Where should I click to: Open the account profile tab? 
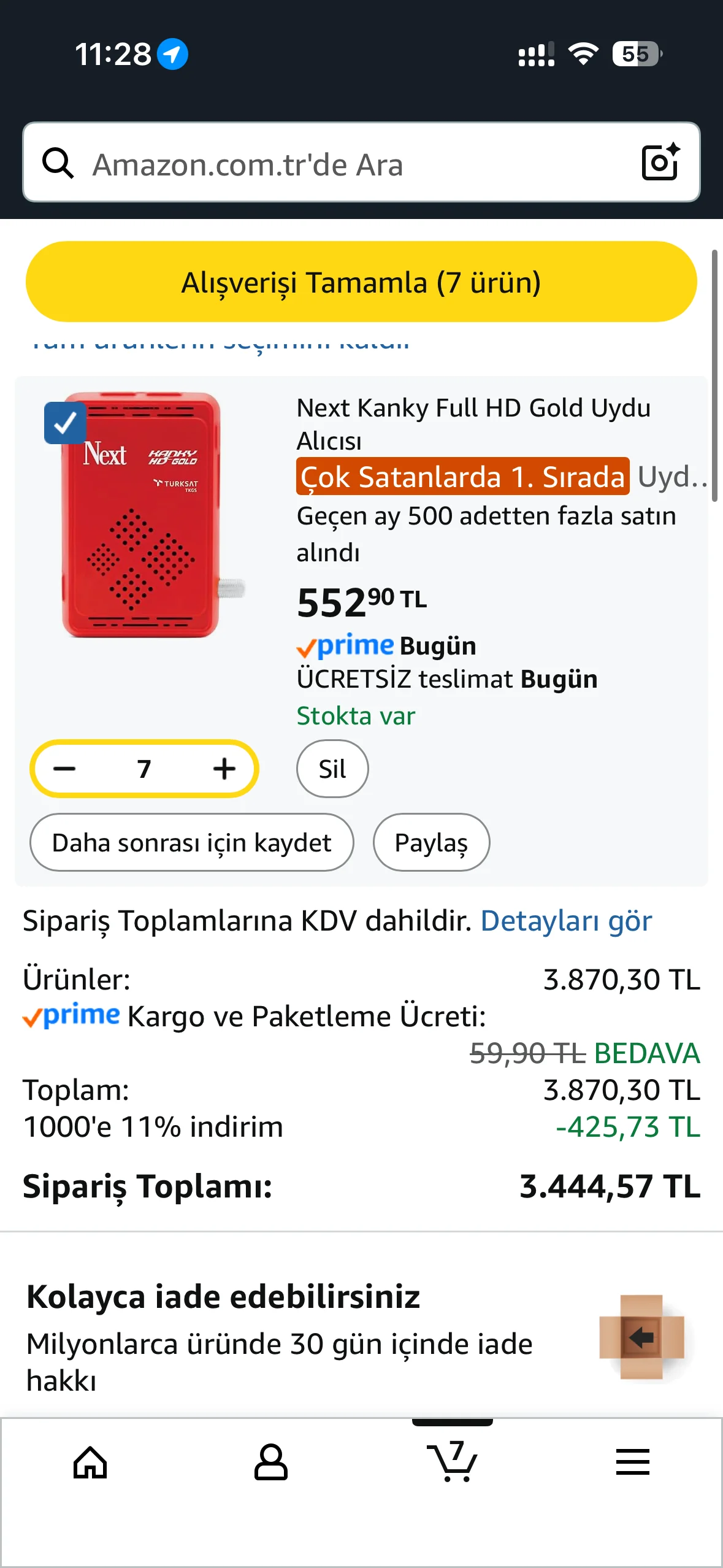tap(270, 1462)
